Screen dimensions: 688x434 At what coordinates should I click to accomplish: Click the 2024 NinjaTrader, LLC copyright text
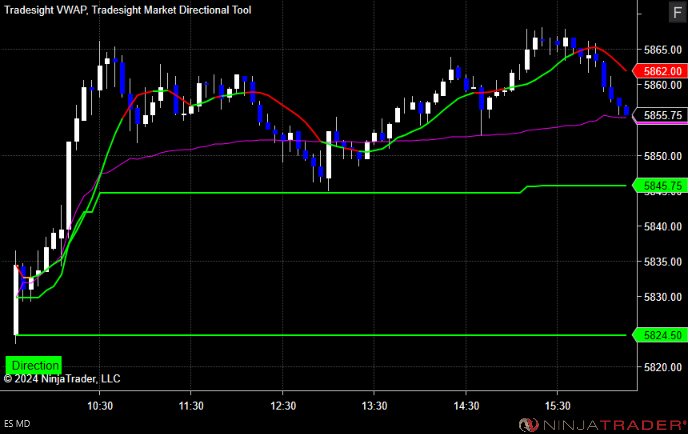(x=62, y=379)
